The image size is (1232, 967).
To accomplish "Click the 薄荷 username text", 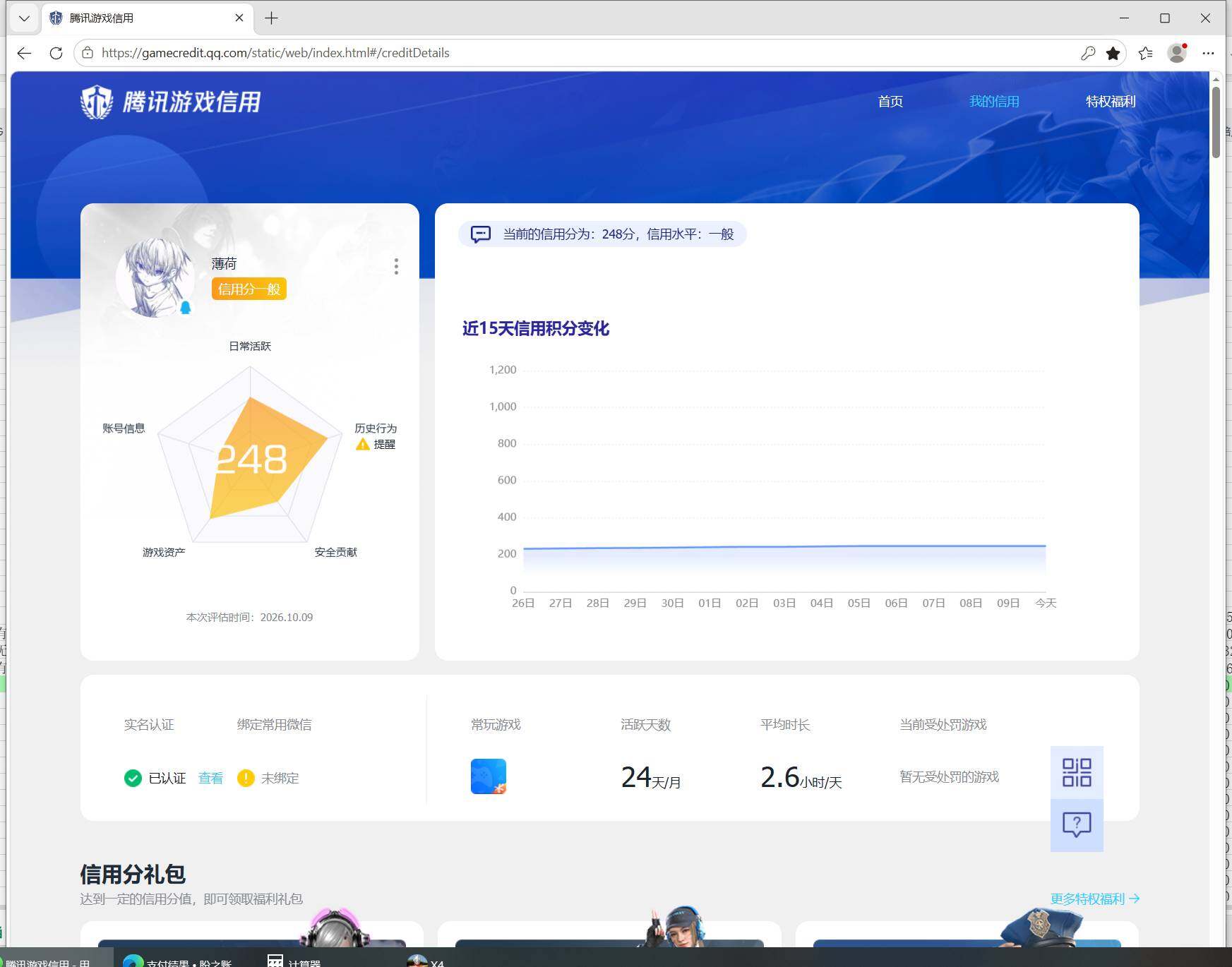I will [224, 263].
